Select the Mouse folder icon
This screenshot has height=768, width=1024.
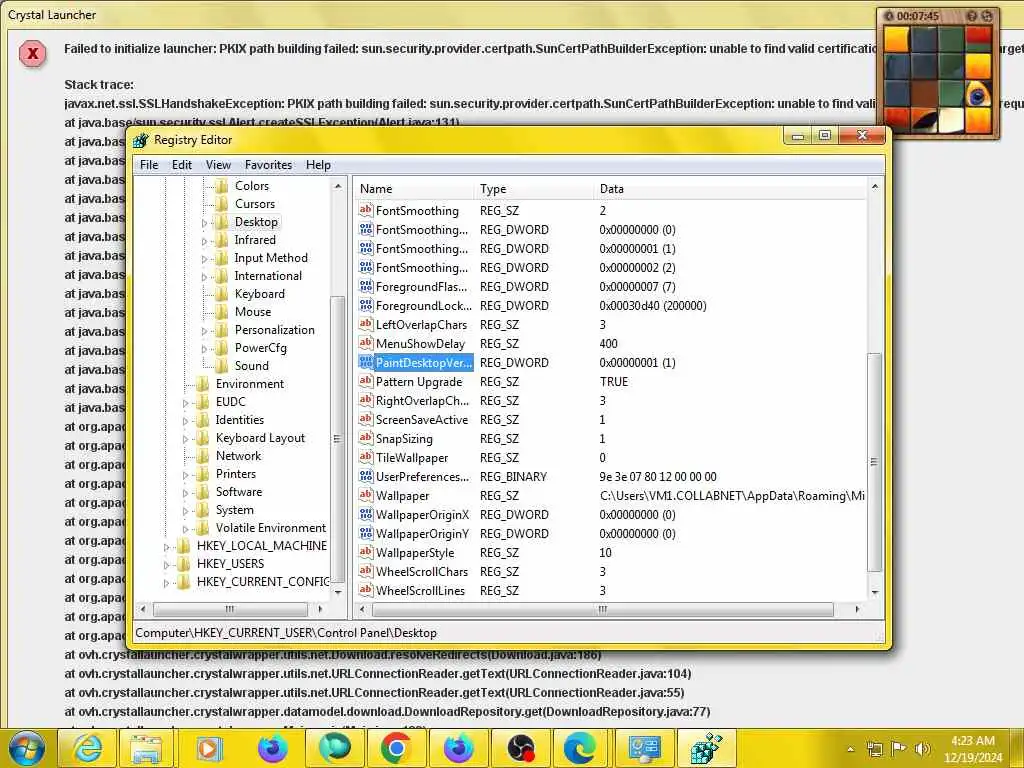222,312
